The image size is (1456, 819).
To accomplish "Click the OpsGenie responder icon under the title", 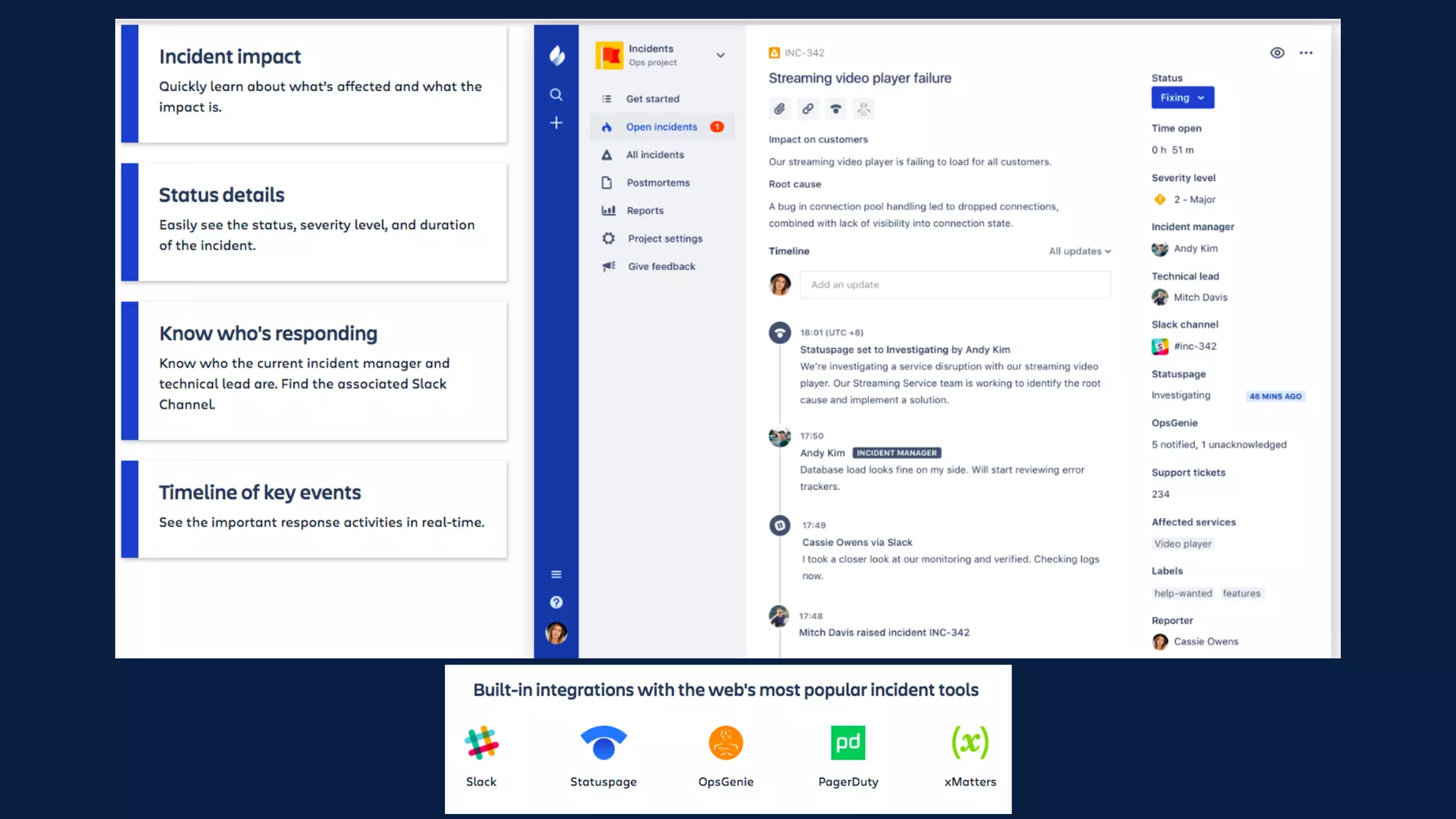I will click(863, 109).
